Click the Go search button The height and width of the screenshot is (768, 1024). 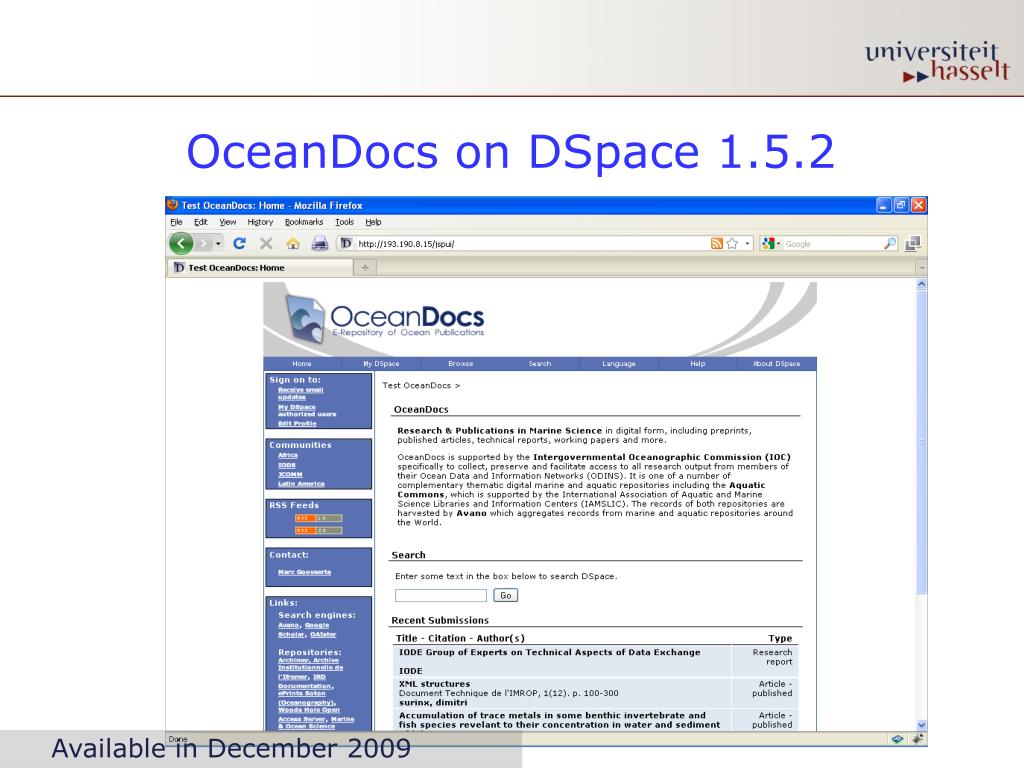[x=505, y=596]
